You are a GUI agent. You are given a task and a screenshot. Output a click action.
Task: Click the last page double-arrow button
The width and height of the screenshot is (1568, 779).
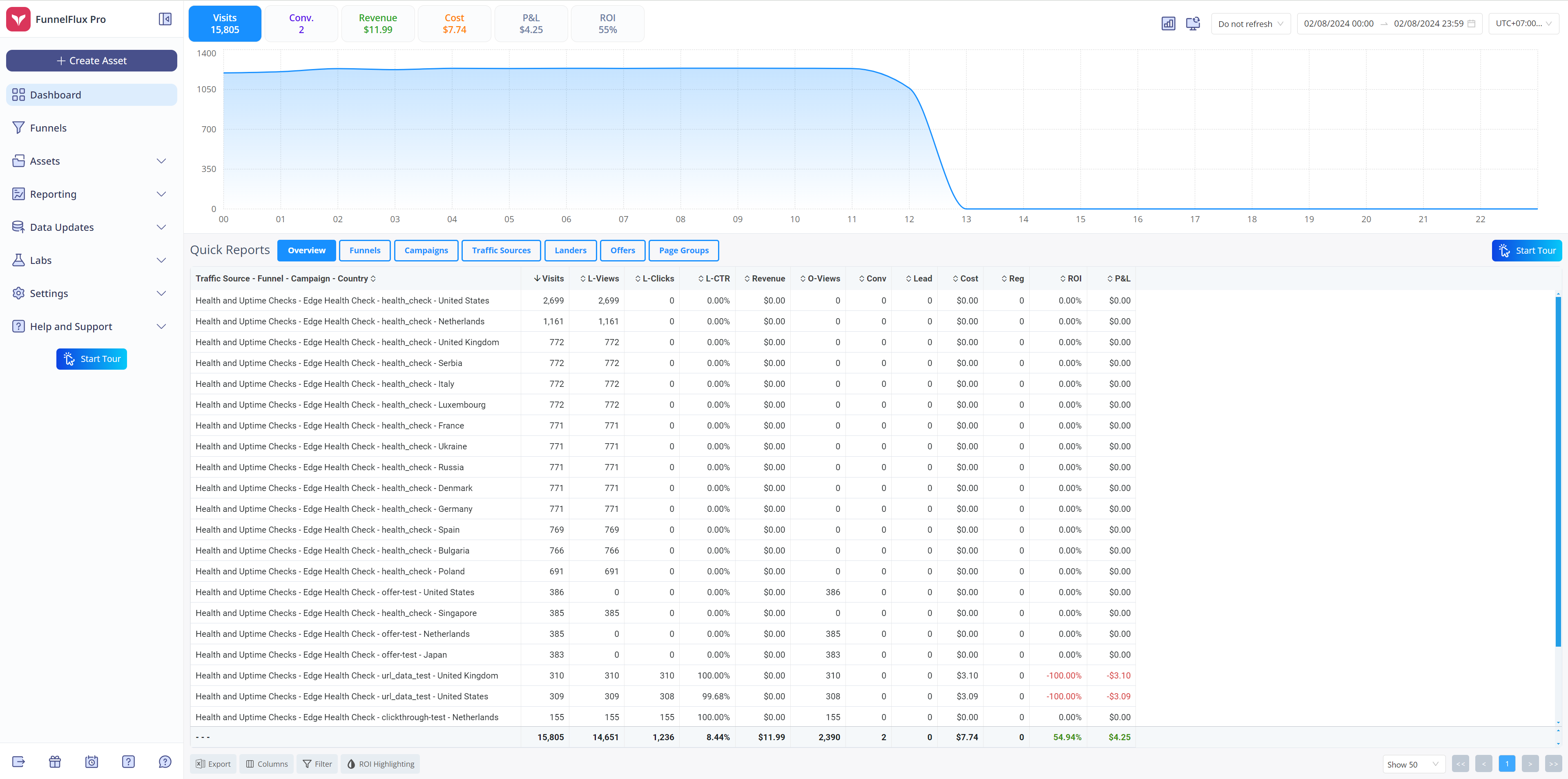click(1553, 764)
